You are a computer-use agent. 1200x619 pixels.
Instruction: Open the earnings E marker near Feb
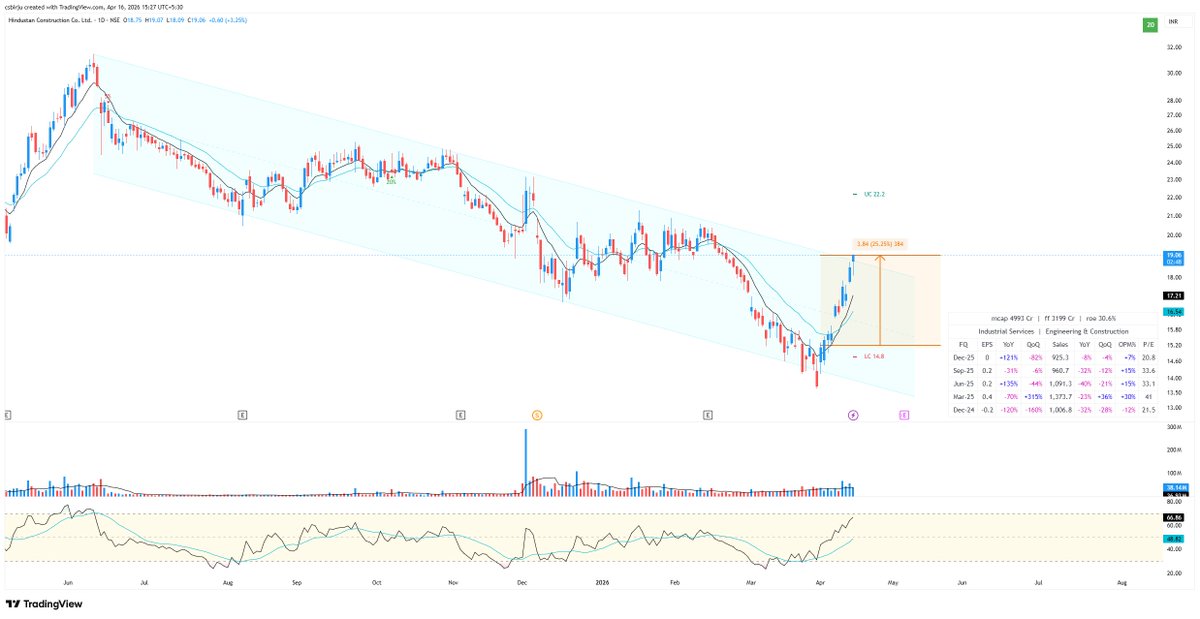(707, 413)
